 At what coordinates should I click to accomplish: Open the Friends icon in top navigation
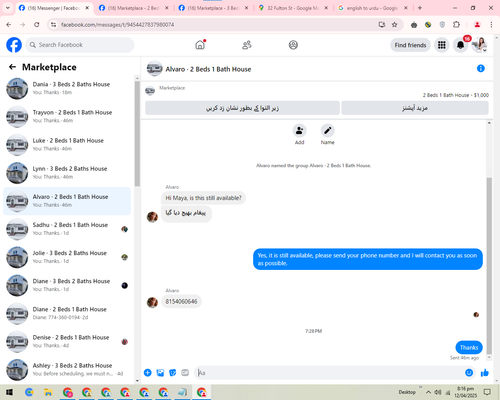247,45
